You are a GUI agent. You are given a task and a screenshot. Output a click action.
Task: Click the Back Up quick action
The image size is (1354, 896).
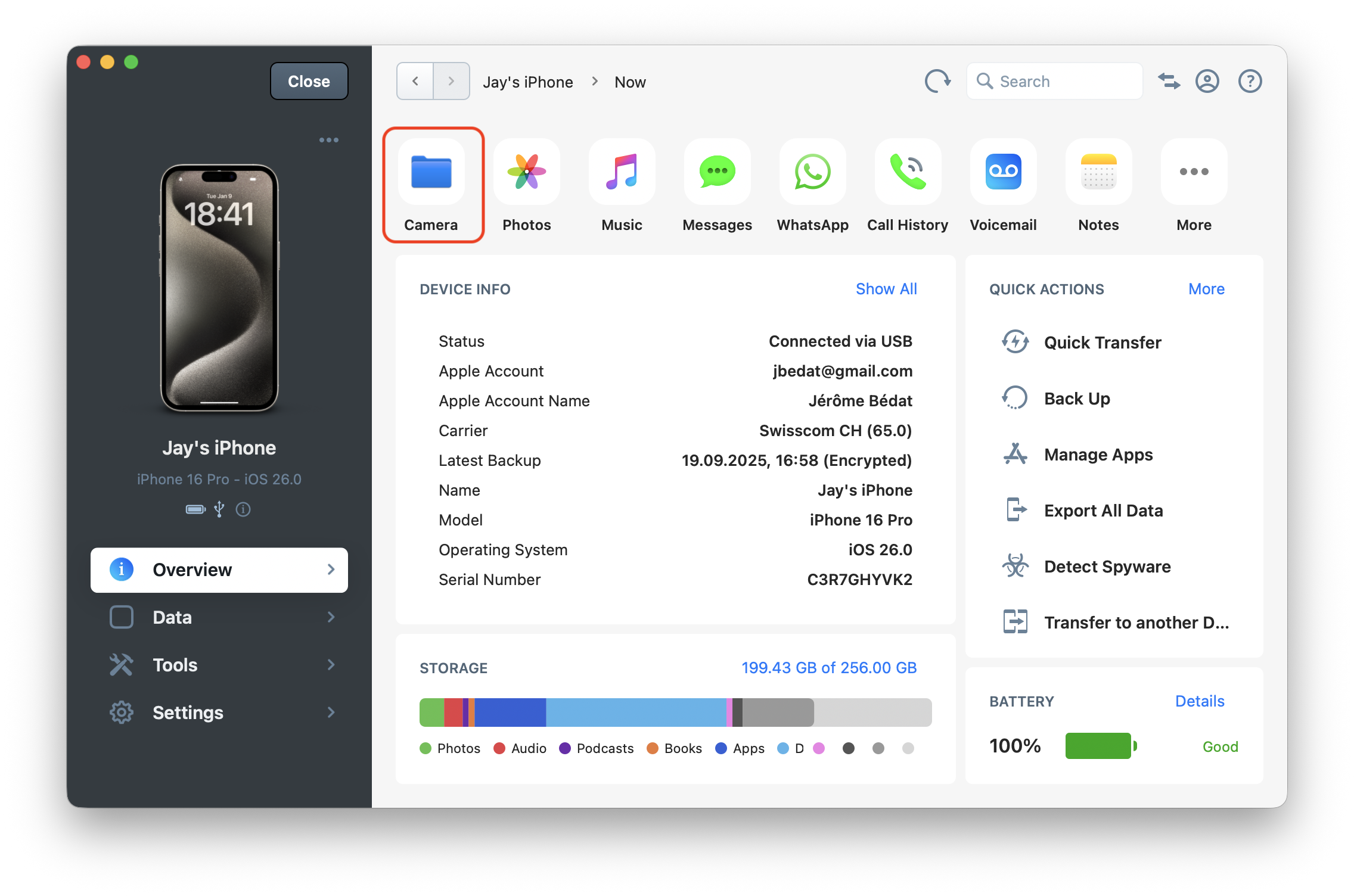pos(1076,398)
